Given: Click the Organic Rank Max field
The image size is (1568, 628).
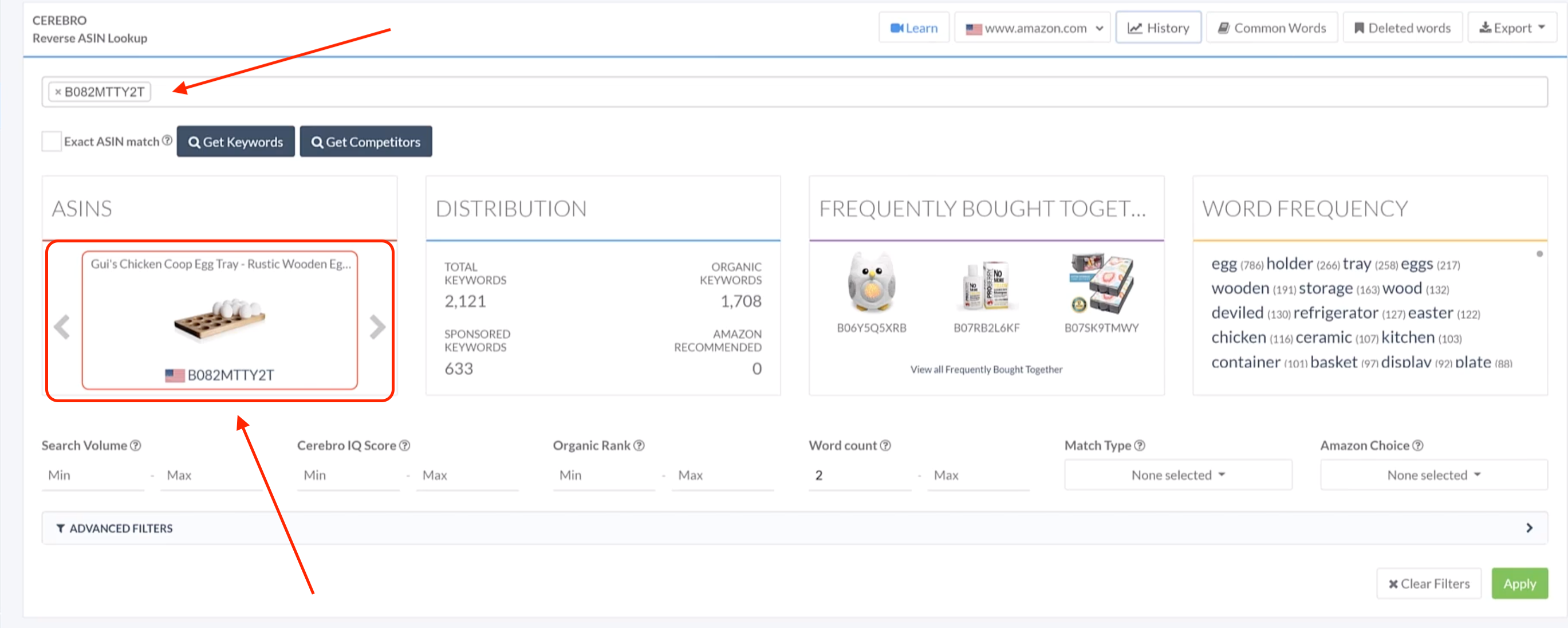Looking at the screenshot, I should point(723,475).
